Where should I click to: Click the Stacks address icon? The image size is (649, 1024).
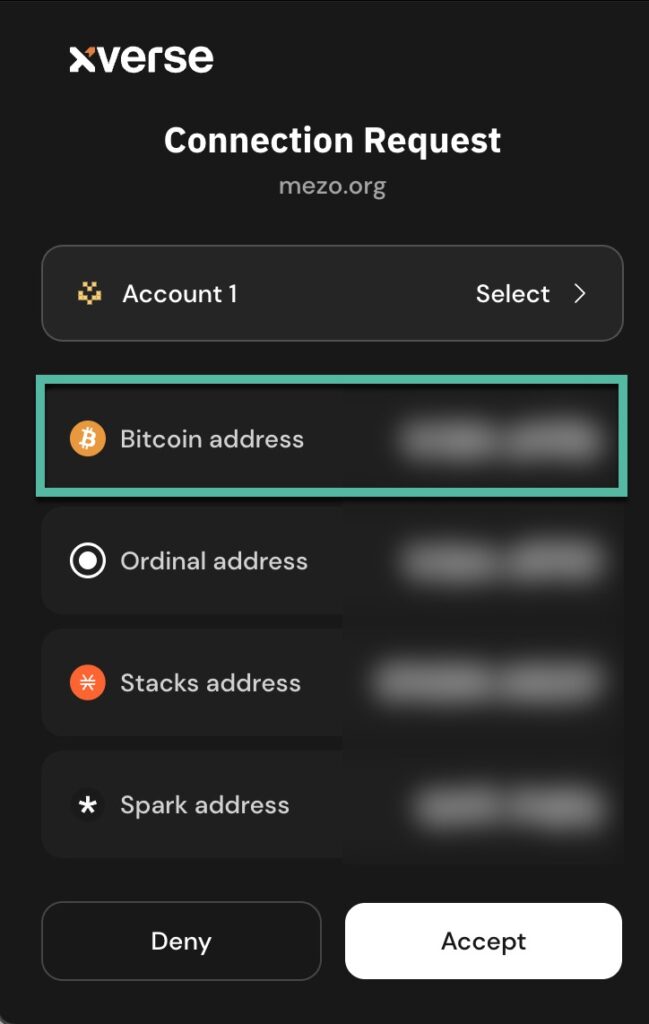(x=88, y=683)
